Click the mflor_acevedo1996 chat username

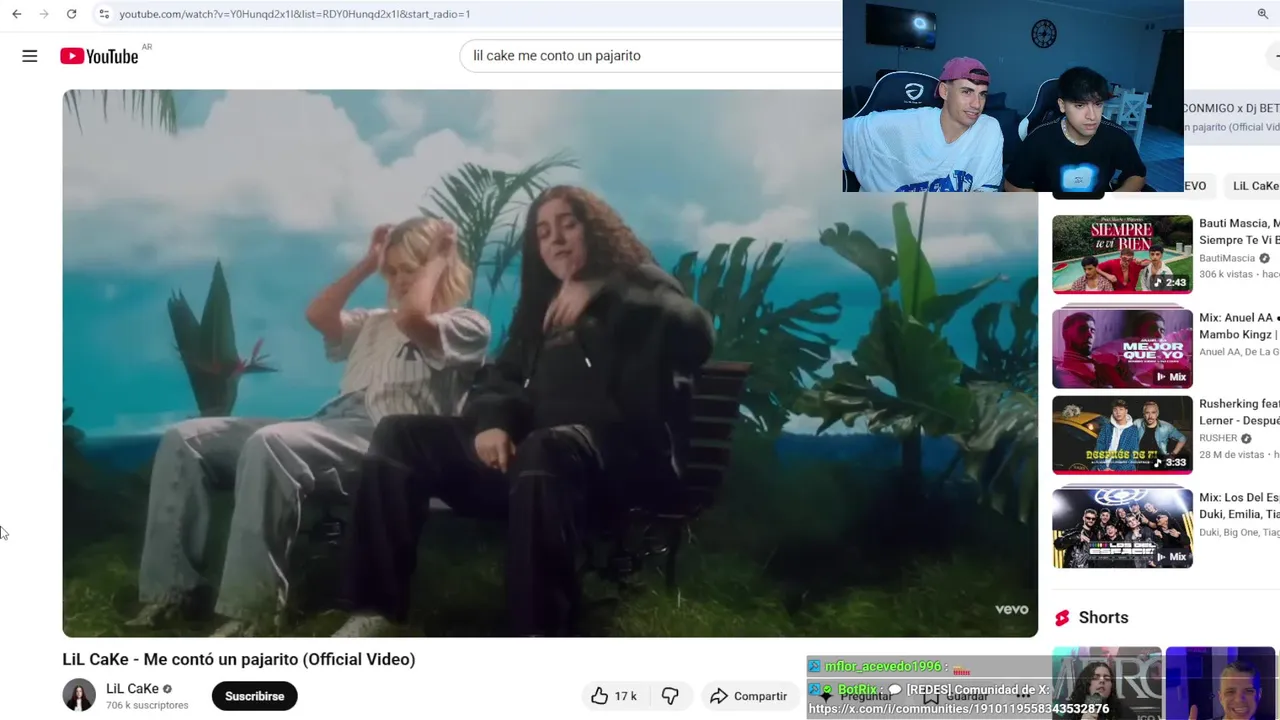[x=882, y=667]
